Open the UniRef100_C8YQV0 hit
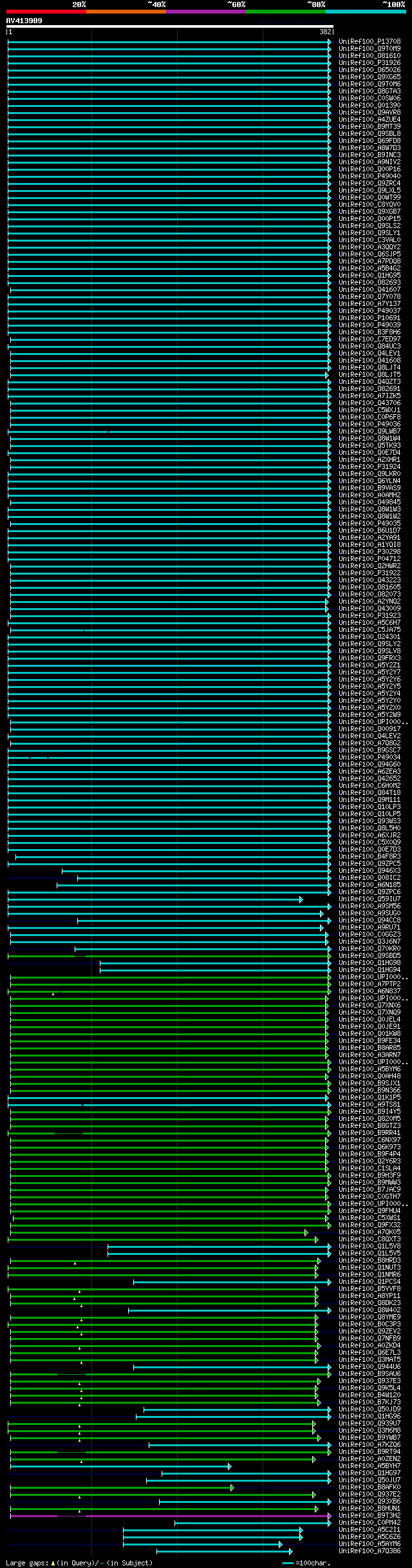Viewport: 412px width, 1568px height. (370, 205)
